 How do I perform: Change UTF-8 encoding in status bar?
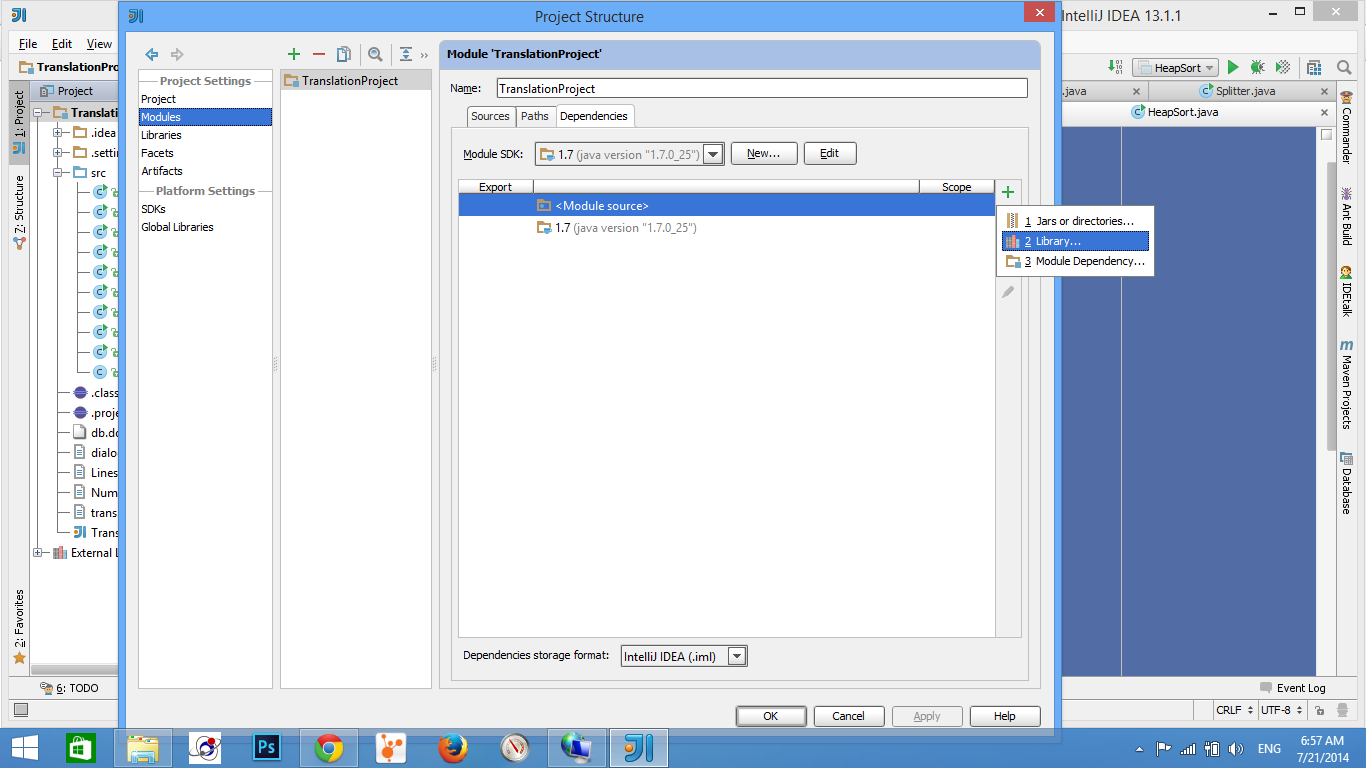coord(1281,710)
